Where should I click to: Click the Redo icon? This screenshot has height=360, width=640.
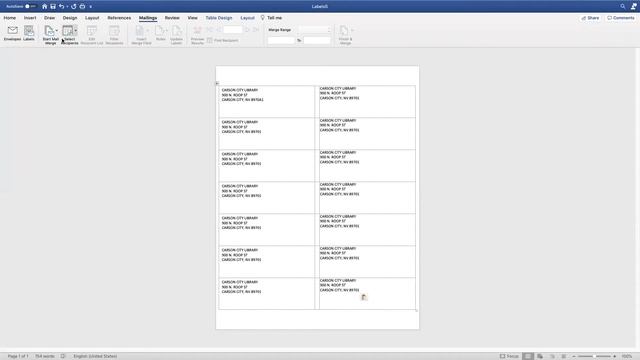point(73,7)
